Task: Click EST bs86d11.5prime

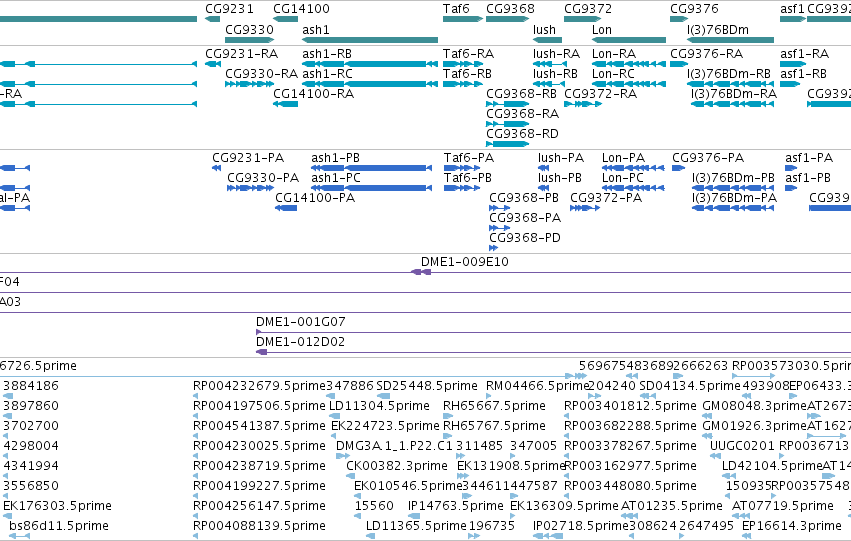Action: click(59, 526)
